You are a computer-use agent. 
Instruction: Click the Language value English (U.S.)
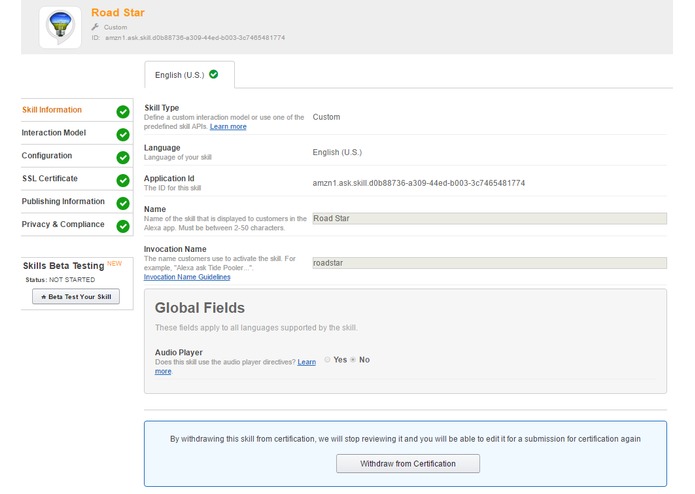tap(337, 152)
